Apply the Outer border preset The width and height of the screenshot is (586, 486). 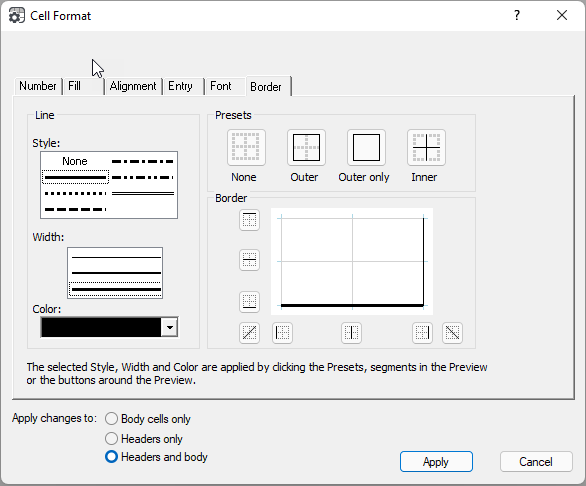(306, 148)
